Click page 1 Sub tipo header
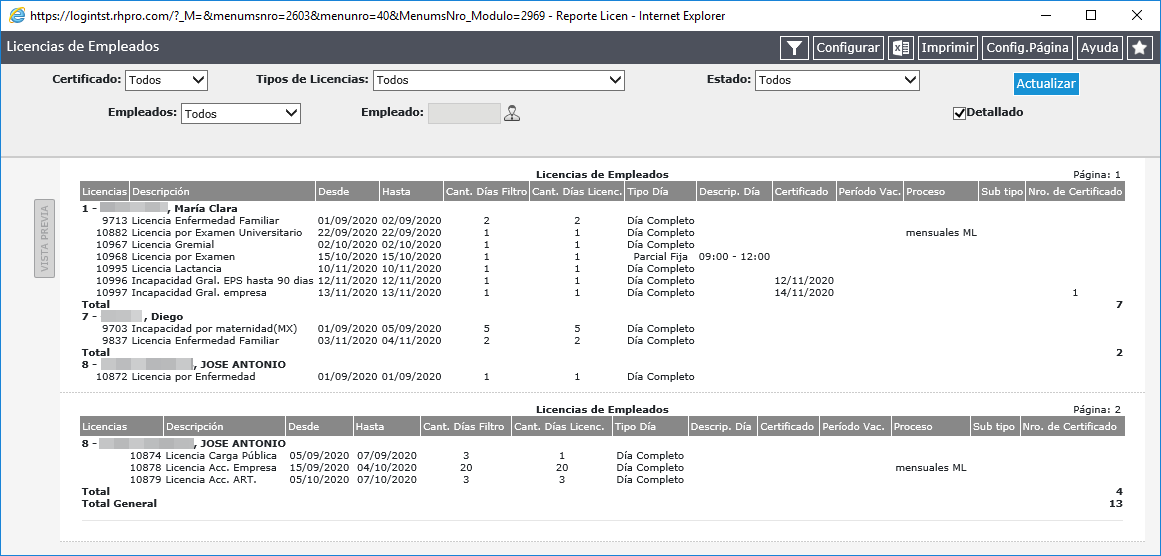1161x556 pixels. click(x=1001, y=191)
